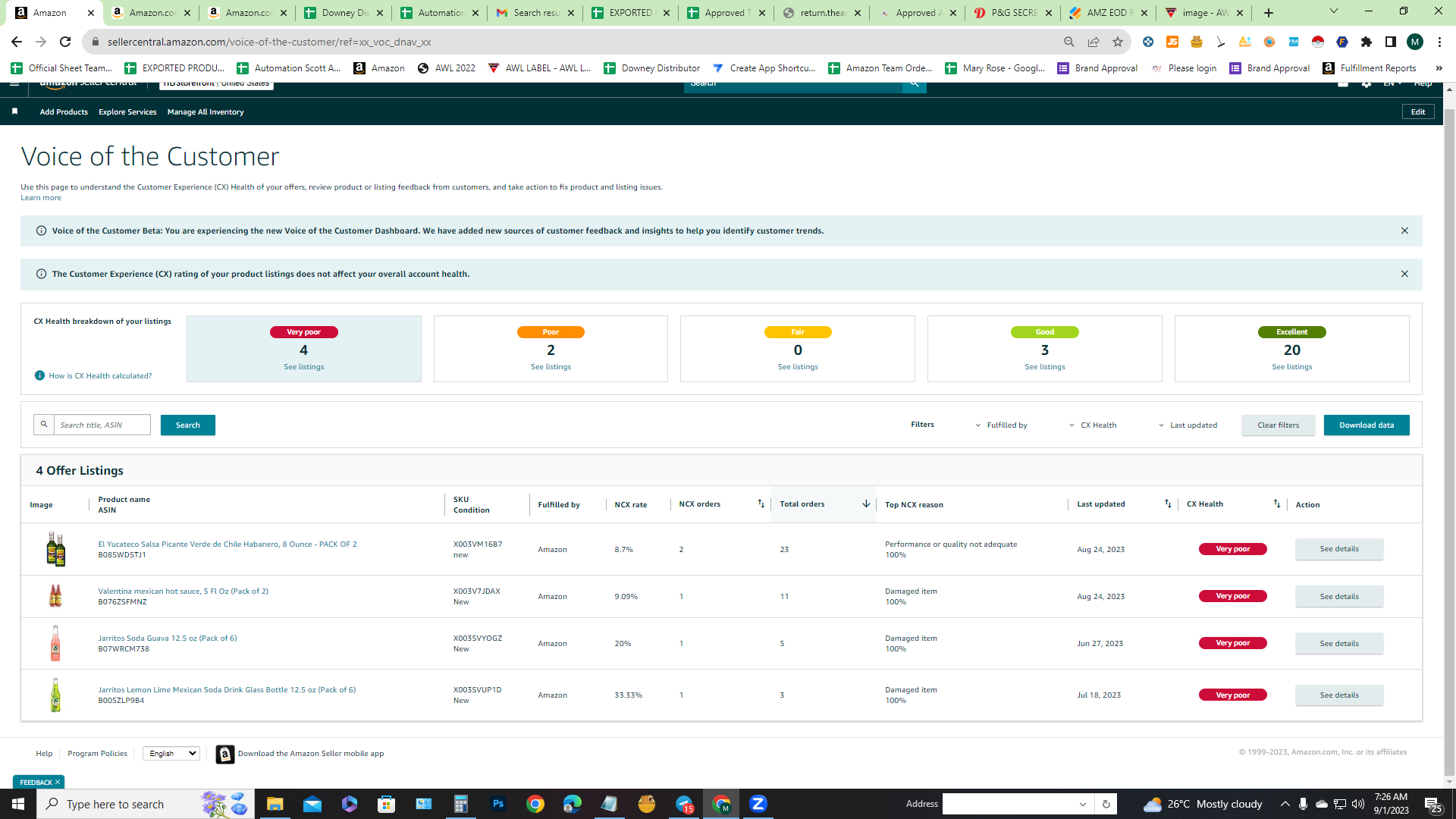Open Add Products menu item
The width and height of the screenshot is (1456, 819).
point(64,111)
